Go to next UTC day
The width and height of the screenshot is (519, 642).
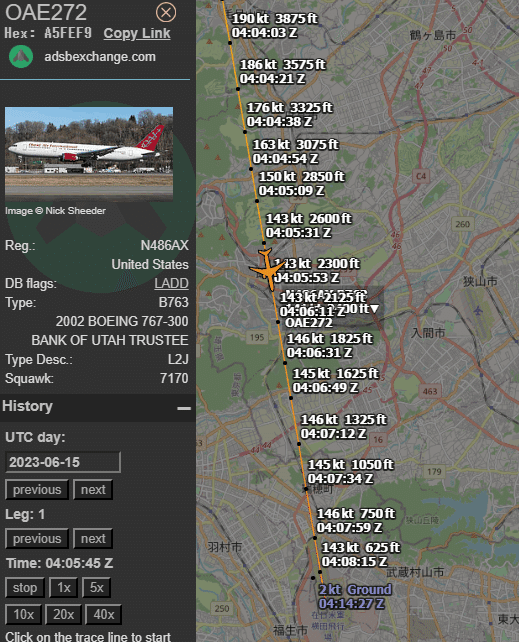pos(93,490)
